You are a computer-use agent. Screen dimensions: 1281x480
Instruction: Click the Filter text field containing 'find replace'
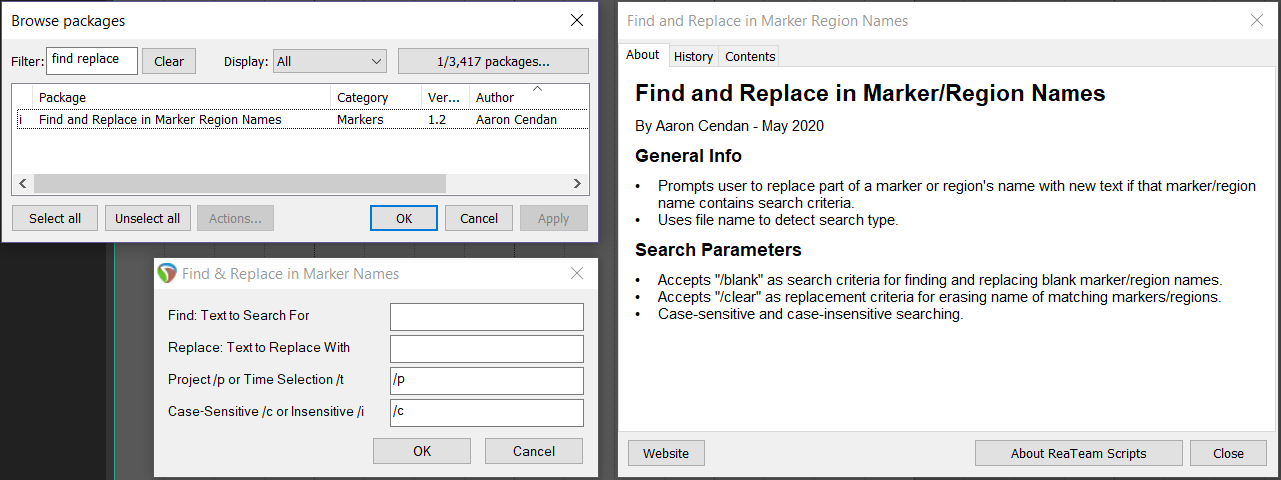pyautogui.click(x=92, y=60)
